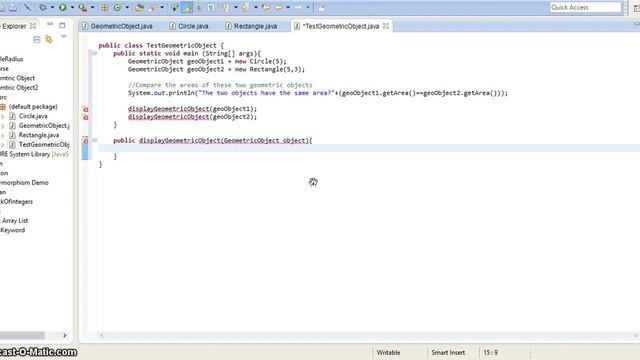The height and width of the screenshot is (360, 640).
Task: Open the Previous Annotation dropdown arrow
Action: (256, 7)
